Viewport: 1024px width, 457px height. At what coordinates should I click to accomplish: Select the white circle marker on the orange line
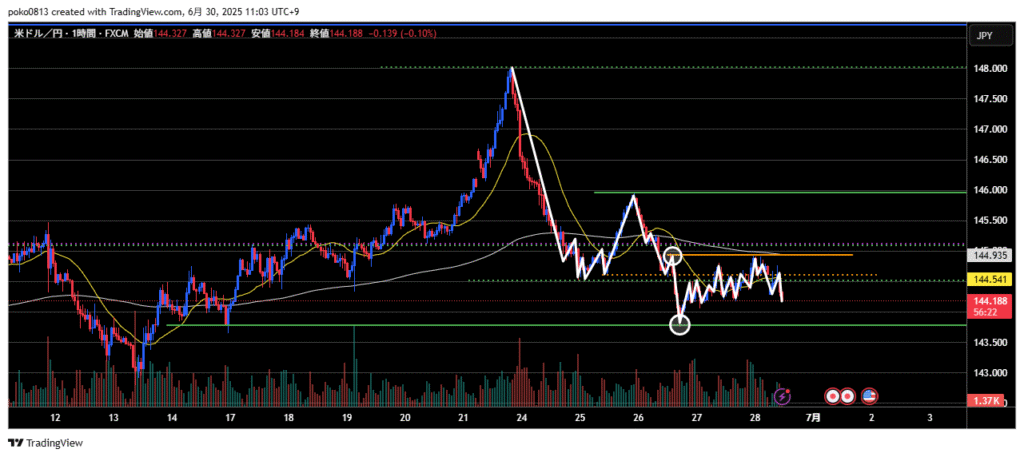click(x=673, y=256)
